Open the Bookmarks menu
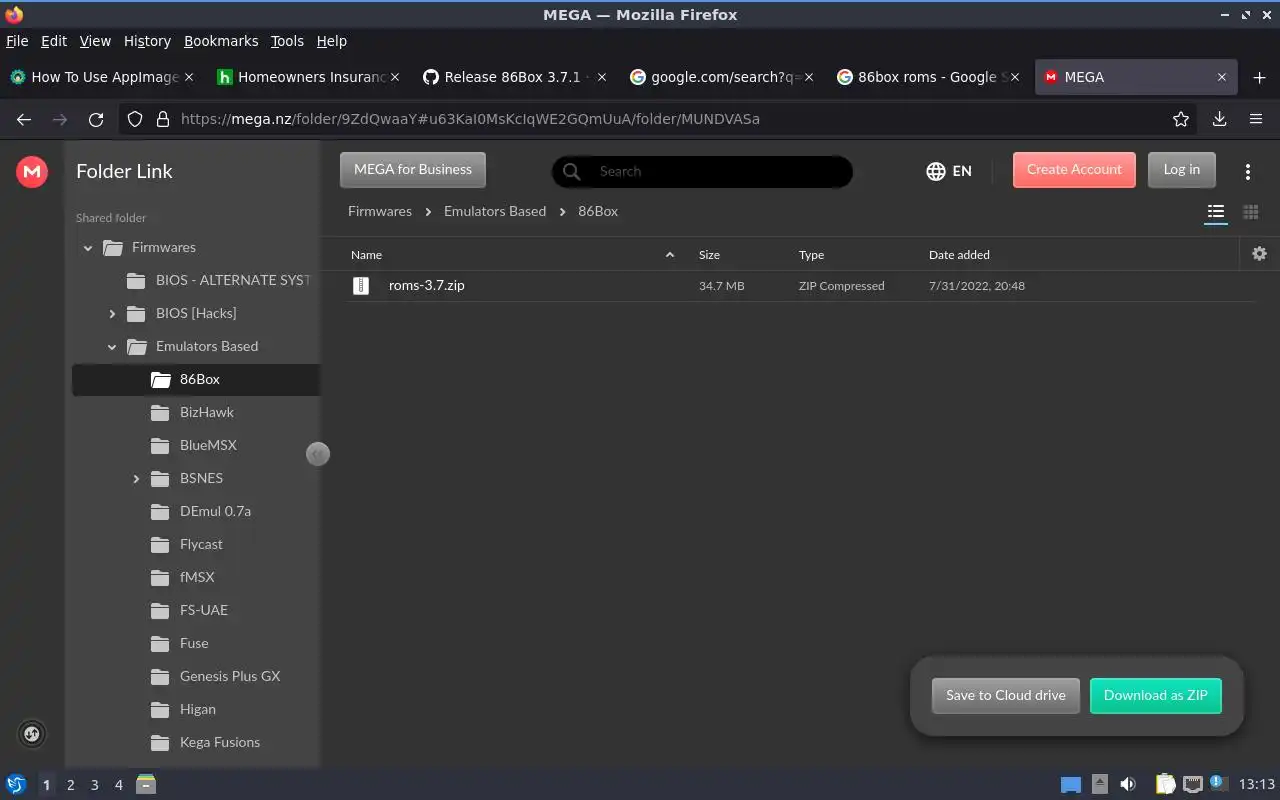 (x=221, y=41)
